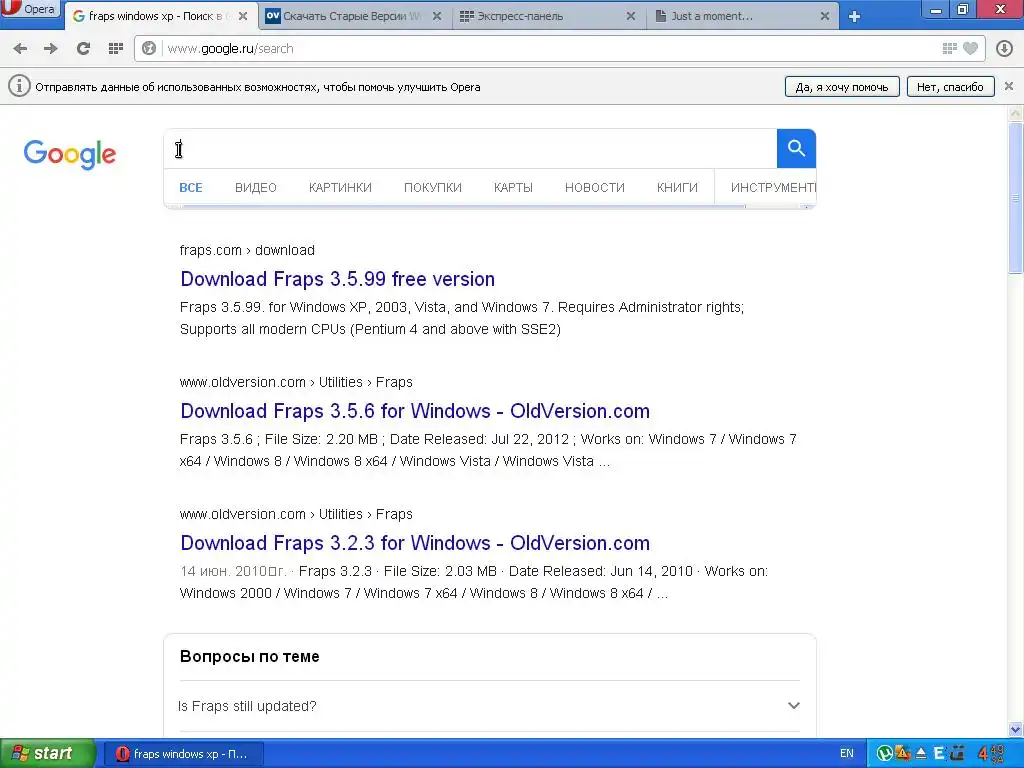Click the orange Fraps FPS counter in tray
Image resolution: width=1024 pixels, height=768 pixels.
[991, 754]
